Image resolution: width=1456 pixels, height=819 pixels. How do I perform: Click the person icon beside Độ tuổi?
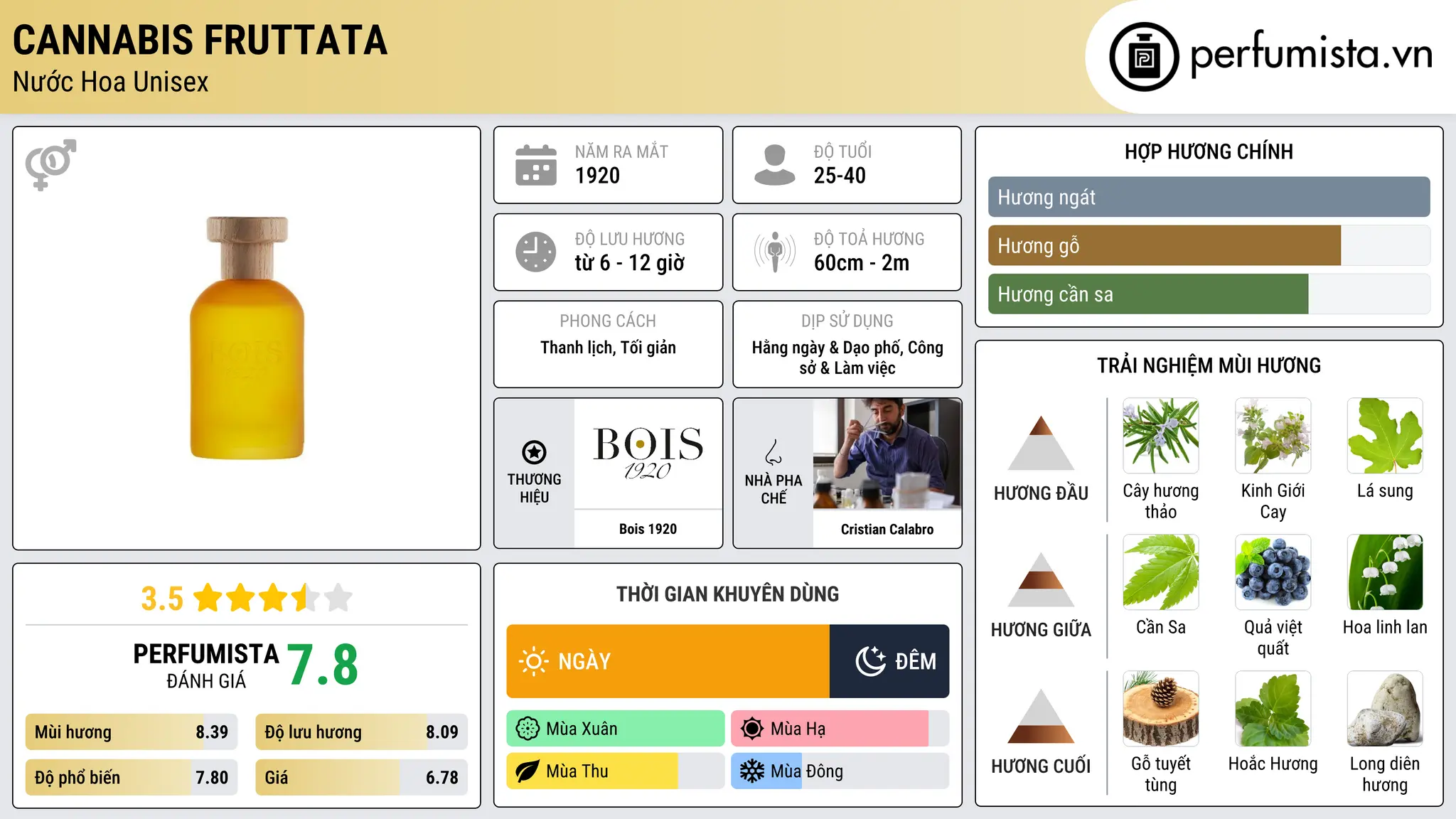[775, 165]
